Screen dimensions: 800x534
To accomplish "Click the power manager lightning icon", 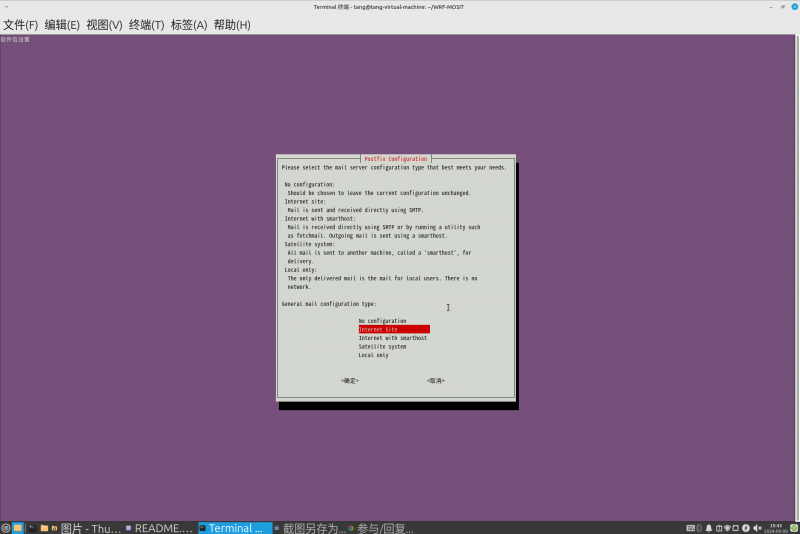I will 745,527.
